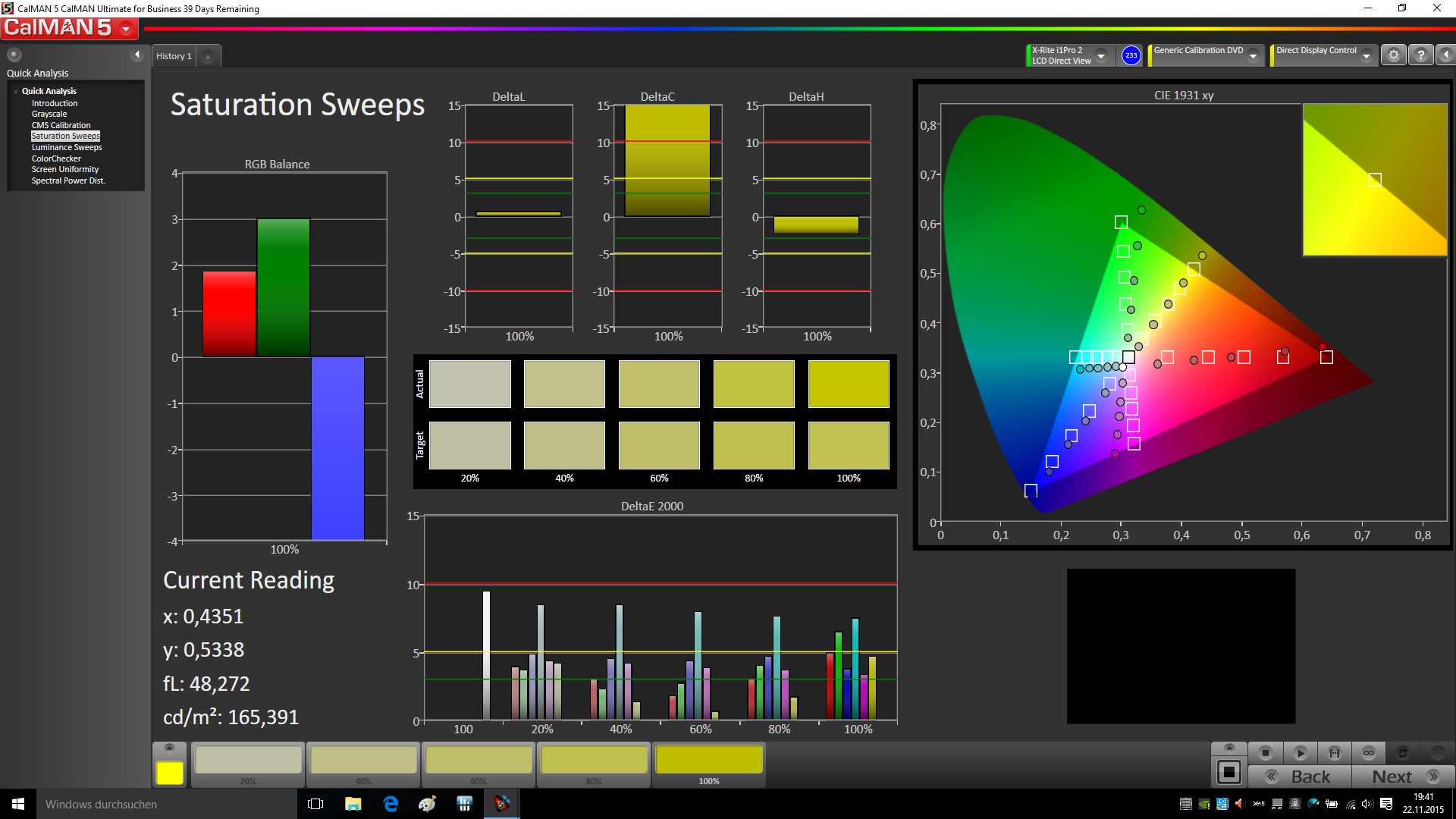The width and height of the screenshot is (1456, 819).
Task: Click the blue 233 meter timer badge
Action: (1131, 55)
